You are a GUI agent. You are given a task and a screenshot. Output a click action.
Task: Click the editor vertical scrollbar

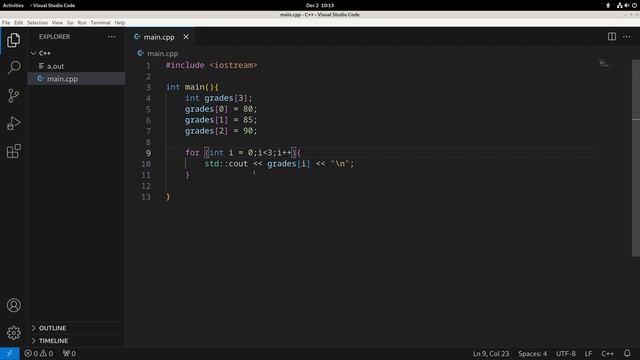(x=636, y=158)
